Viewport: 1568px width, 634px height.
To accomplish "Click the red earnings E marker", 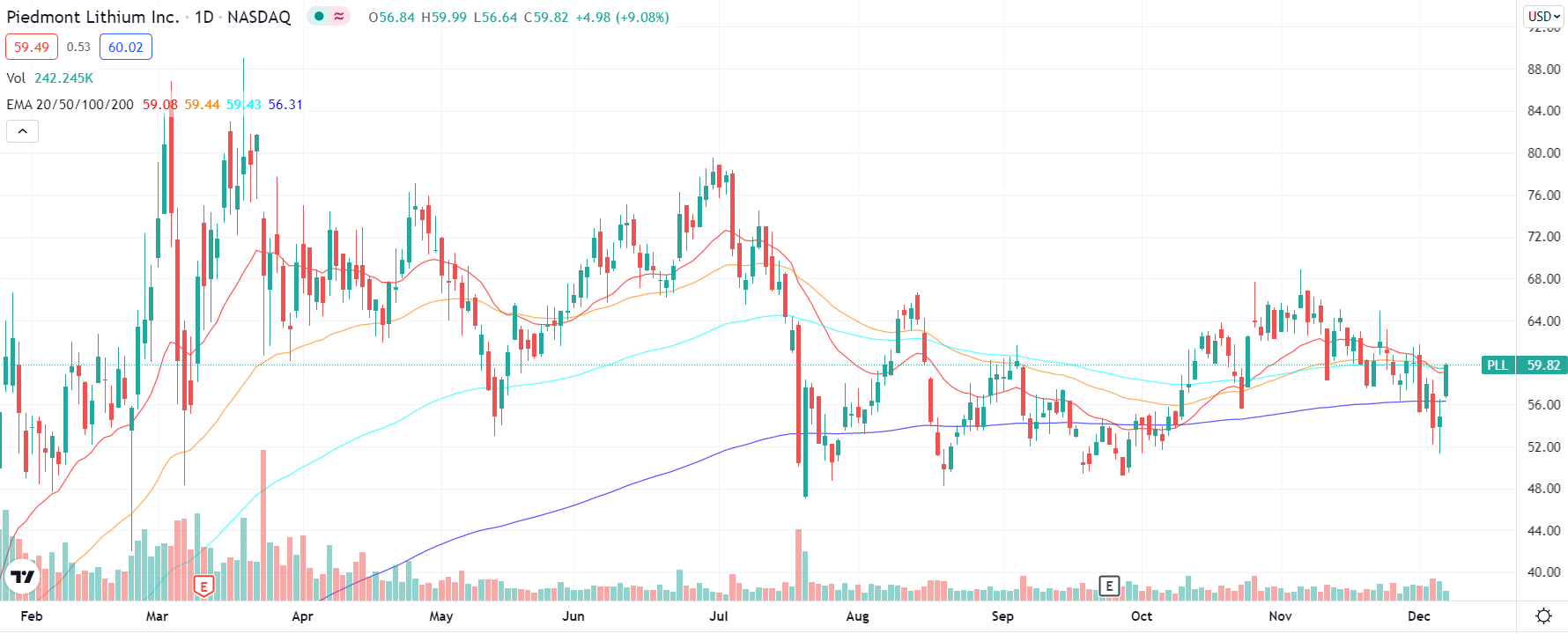I will click(203, 586).
